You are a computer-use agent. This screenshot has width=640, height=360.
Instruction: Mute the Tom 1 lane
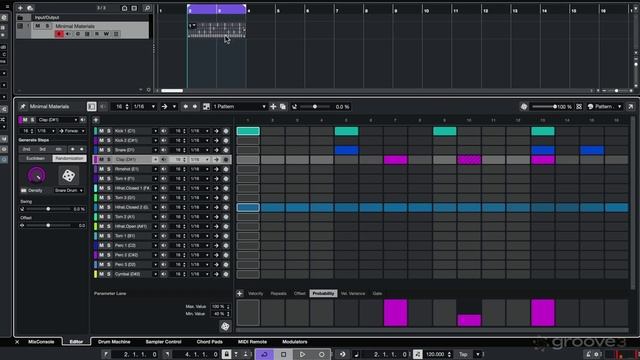pyautogui.click(x=101, y=236)
